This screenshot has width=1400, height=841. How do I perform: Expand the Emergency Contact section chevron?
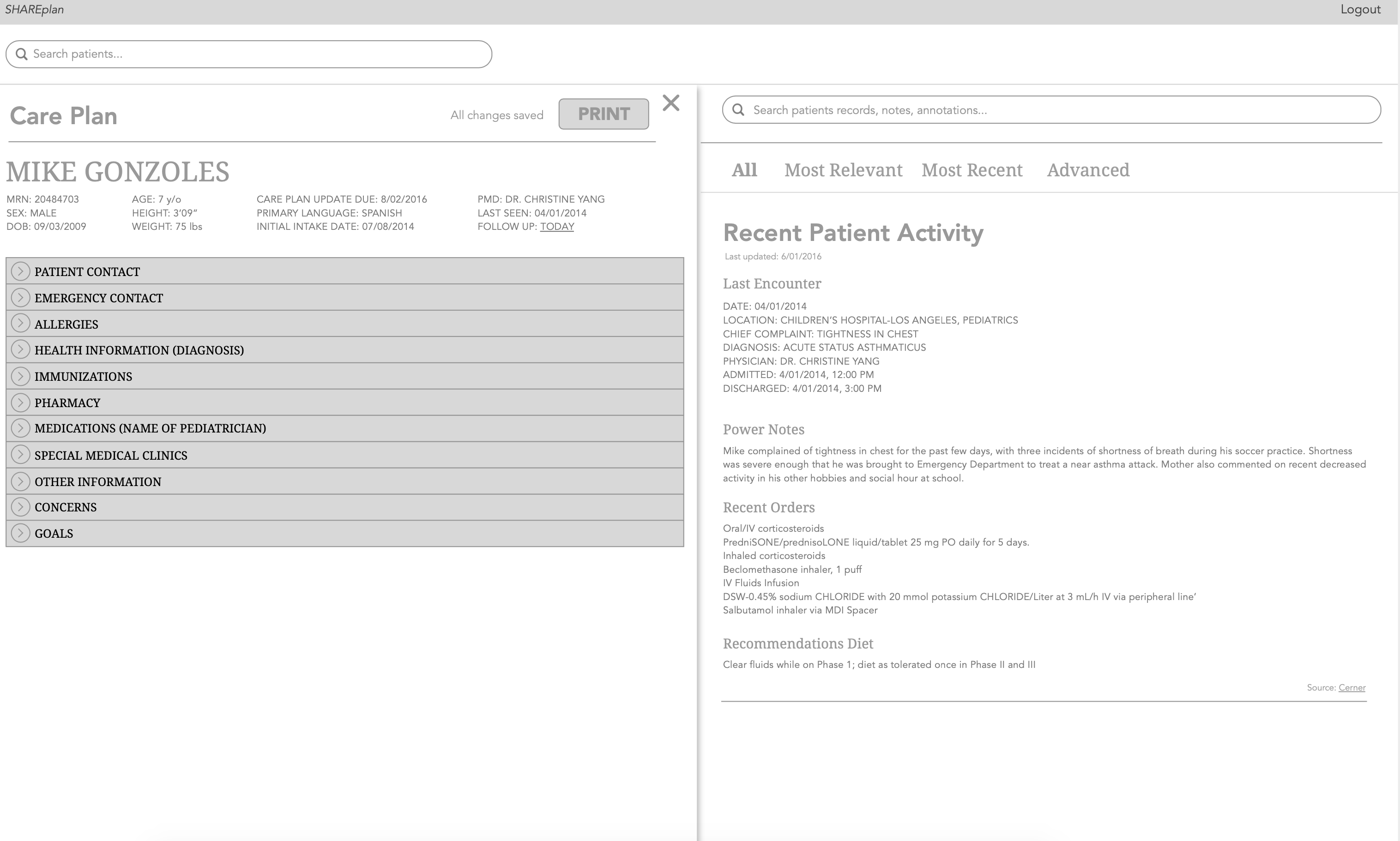coord(20,298)
